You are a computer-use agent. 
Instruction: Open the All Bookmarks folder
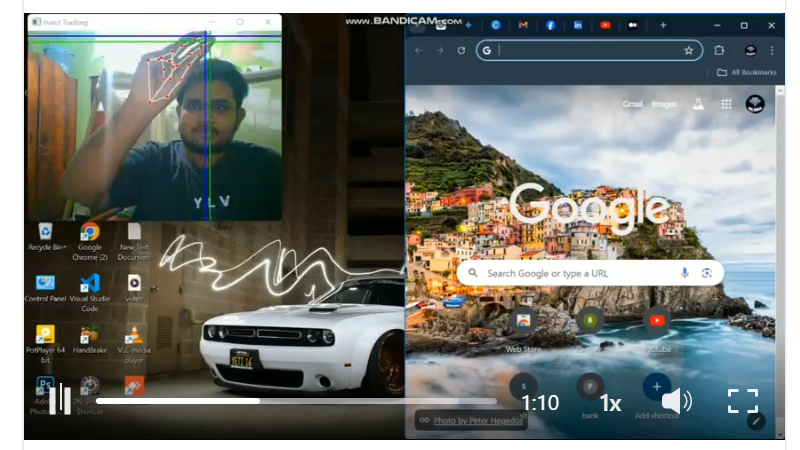tap(747, 72)
